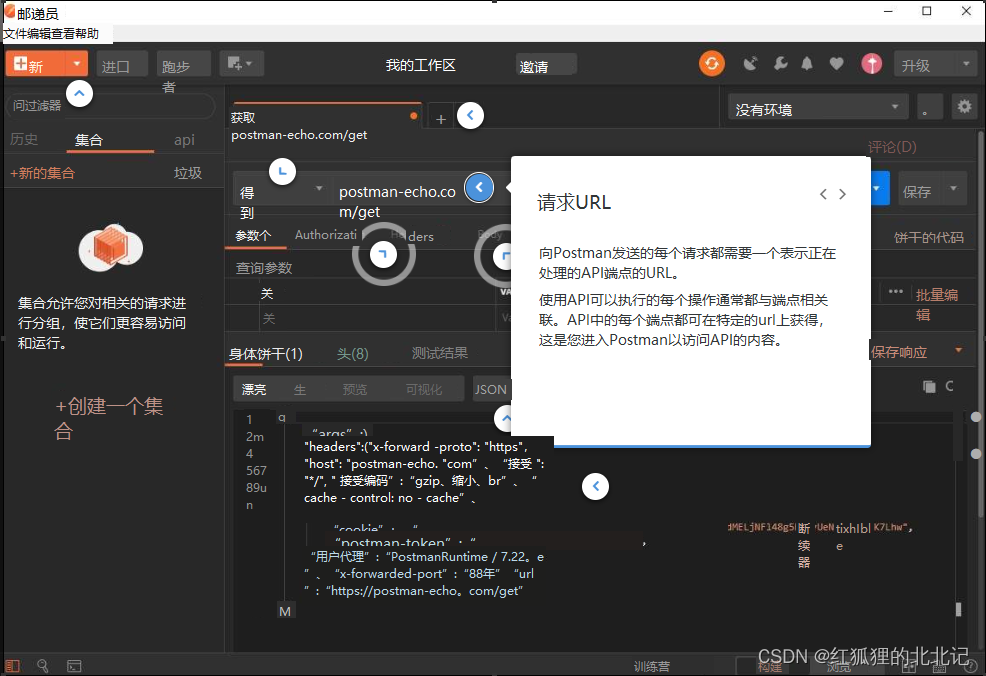Open the 没有环境 dropdown
Viewport: 986px width, 676px height.
point(817,106)
